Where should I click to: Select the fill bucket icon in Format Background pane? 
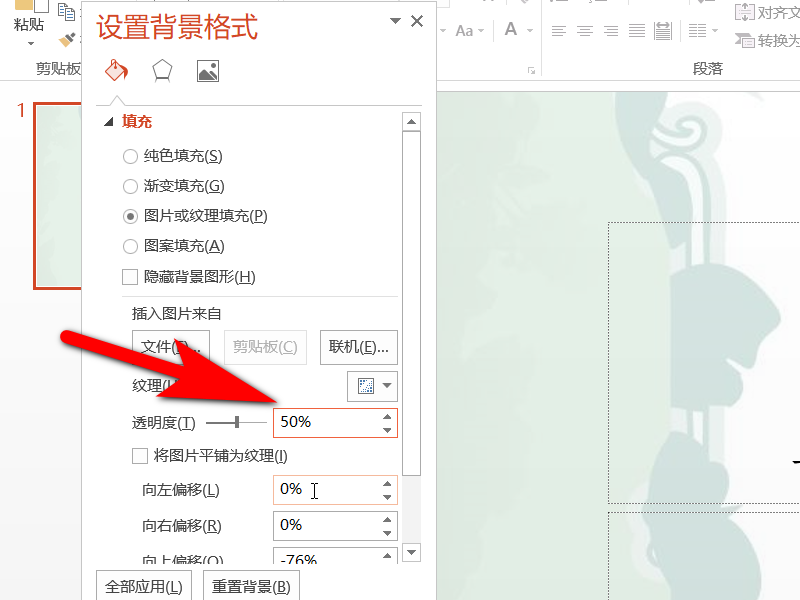[116, 70]
